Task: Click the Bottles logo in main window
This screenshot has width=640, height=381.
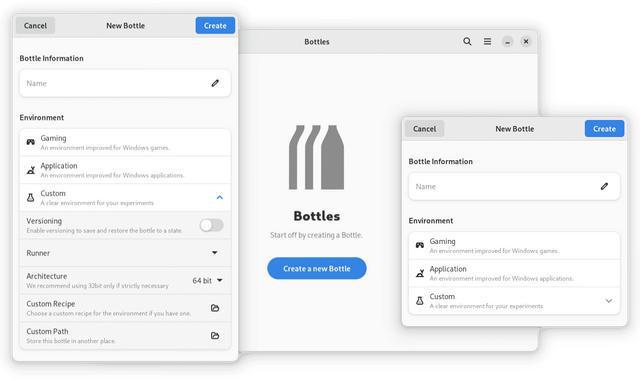Action: click(316, 157)
